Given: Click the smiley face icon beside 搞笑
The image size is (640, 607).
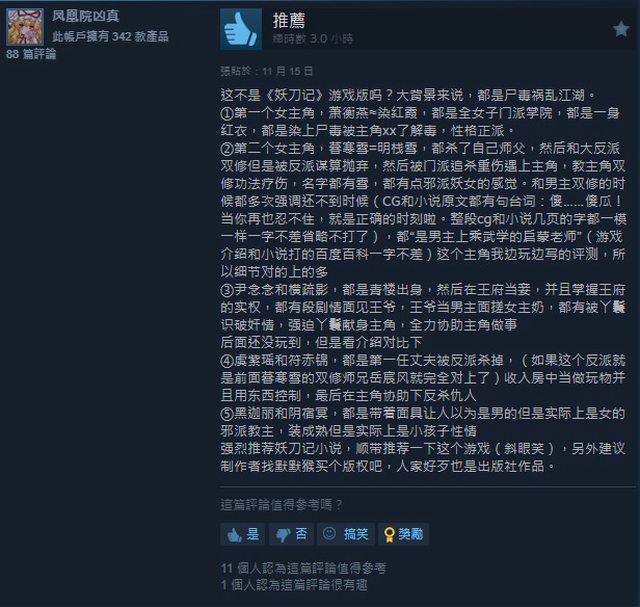Looking at the screenshot, I should 329,533.
